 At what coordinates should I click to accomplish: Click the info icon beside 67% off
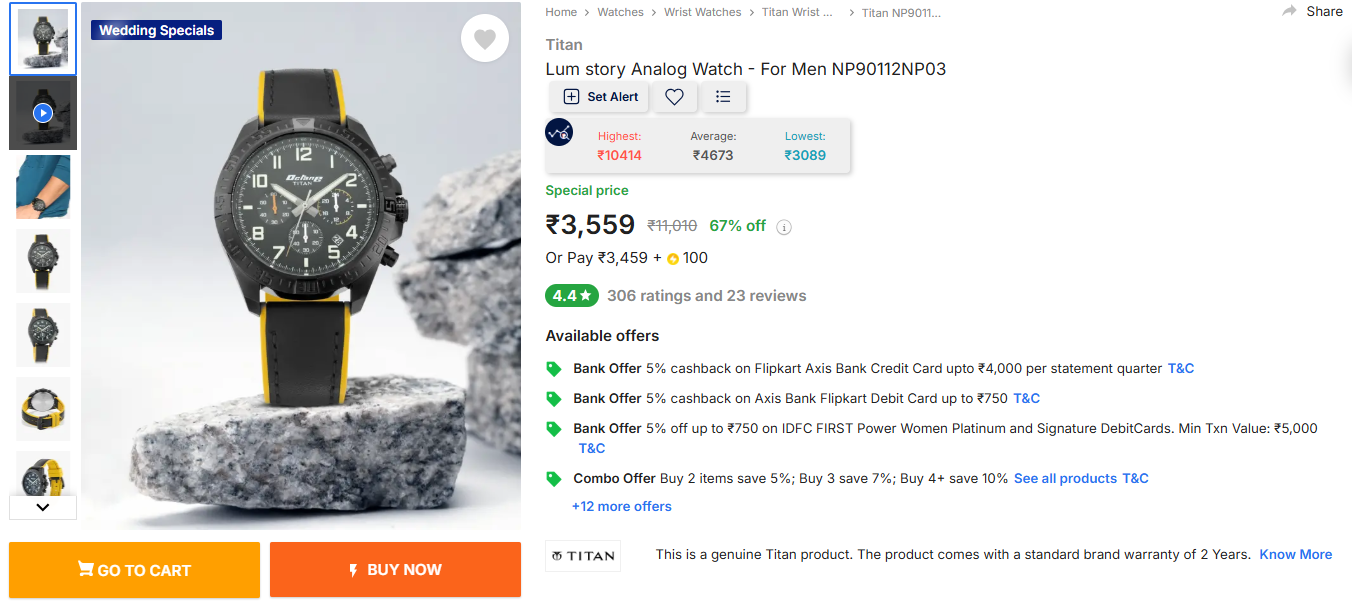tap(784, 227)
